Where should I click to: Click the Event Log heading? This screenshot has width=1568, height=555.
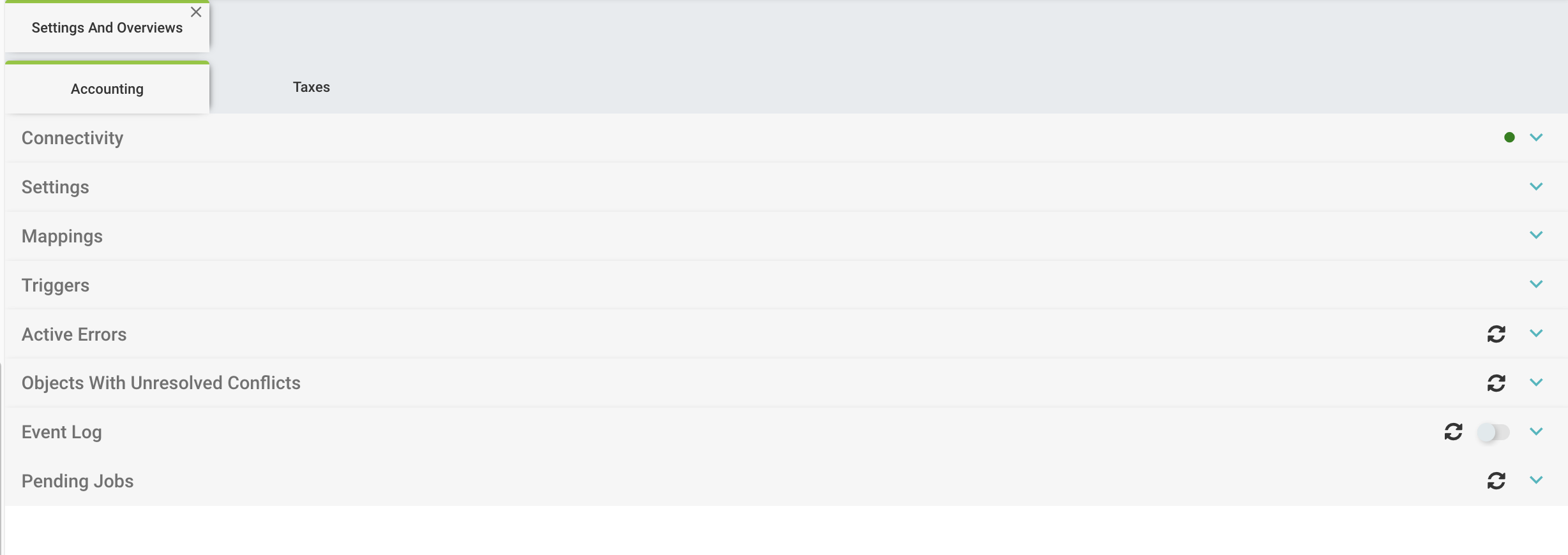point(62,432)
